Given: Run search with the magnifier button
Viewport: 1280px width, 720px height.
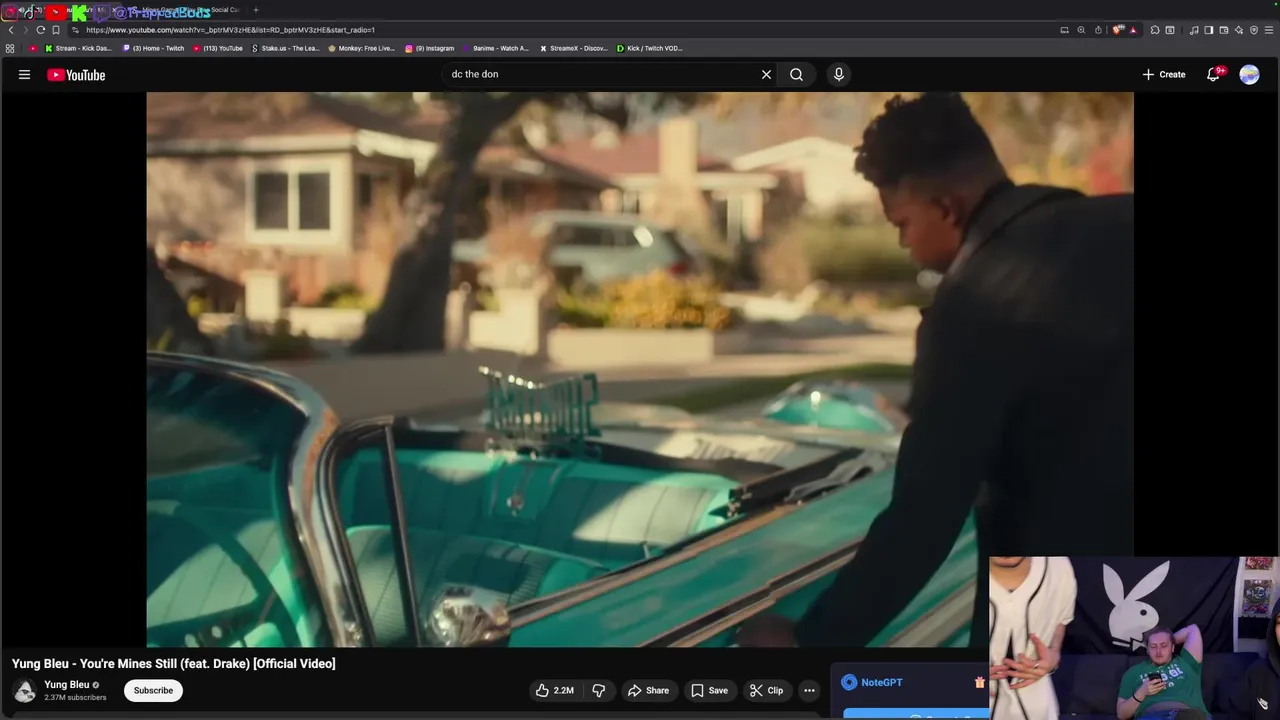Looking at the screenshot, I should [796, 74].
